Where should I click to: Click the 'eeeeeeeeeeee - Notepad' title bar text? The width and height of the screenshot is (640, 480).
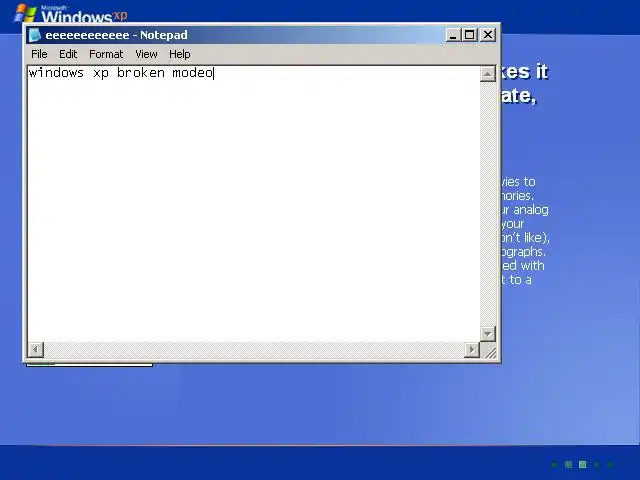116,35
